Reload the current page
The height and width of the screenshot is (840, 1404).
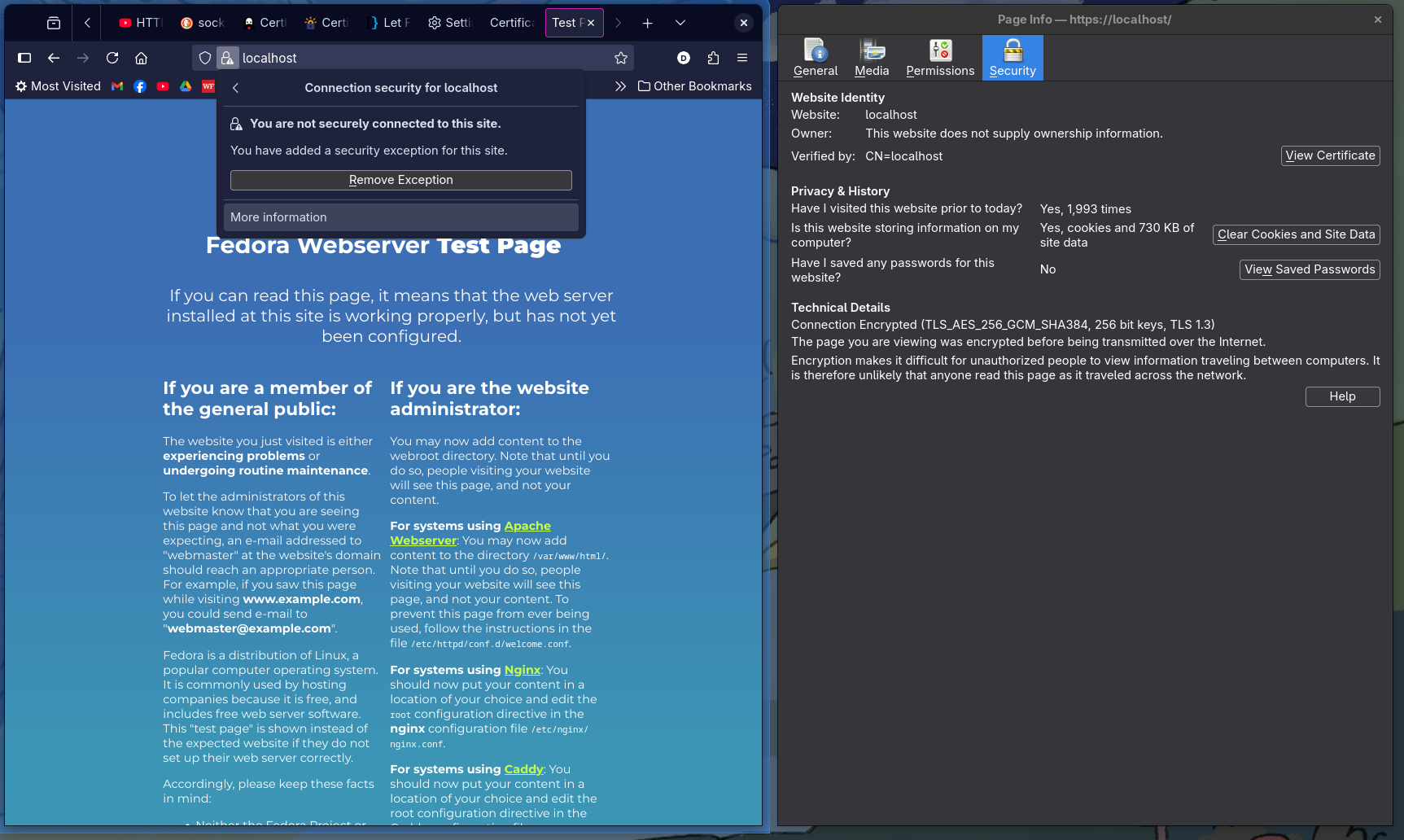click(112, 58)
